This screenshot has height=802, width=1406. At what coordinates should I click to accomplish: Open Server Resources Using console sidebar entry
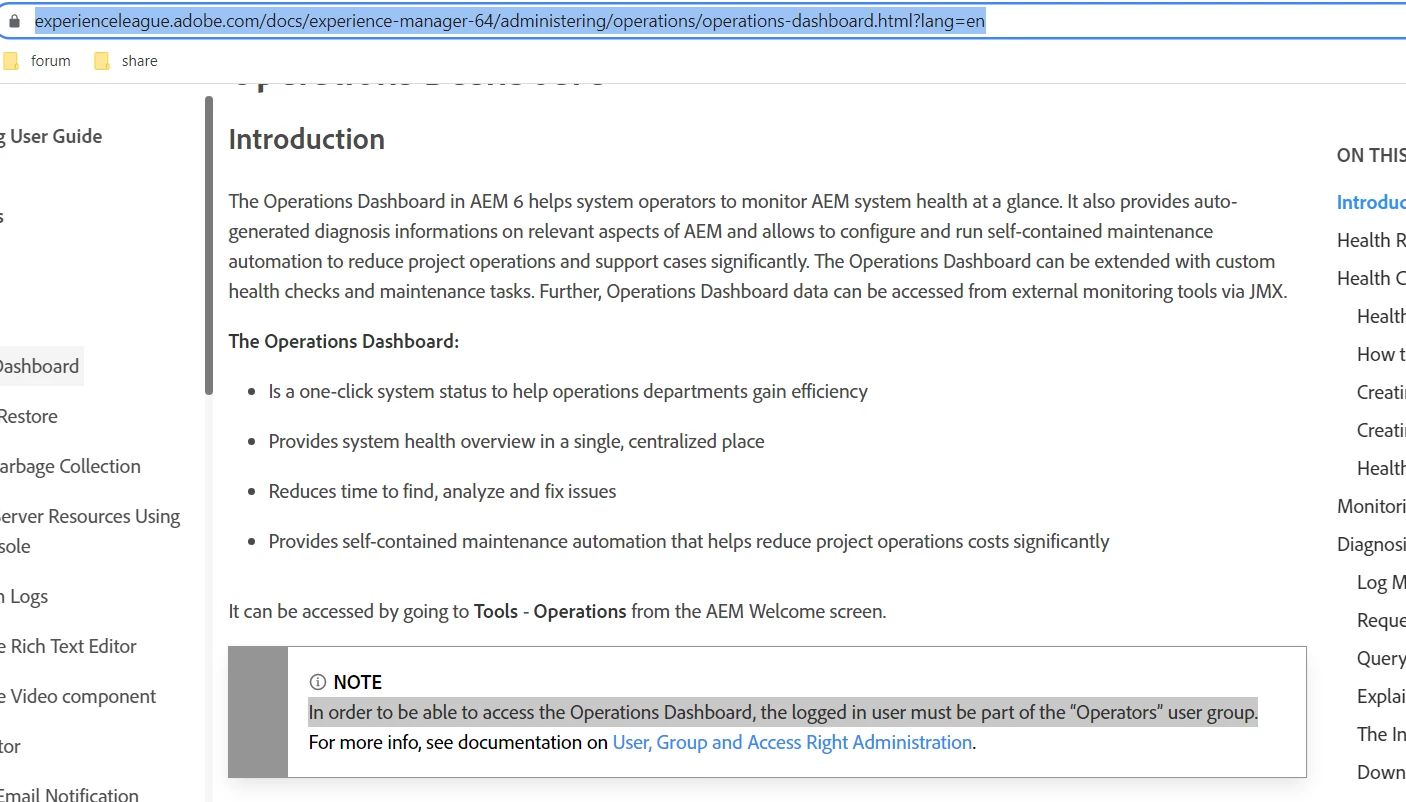click(x=89, y=531)
